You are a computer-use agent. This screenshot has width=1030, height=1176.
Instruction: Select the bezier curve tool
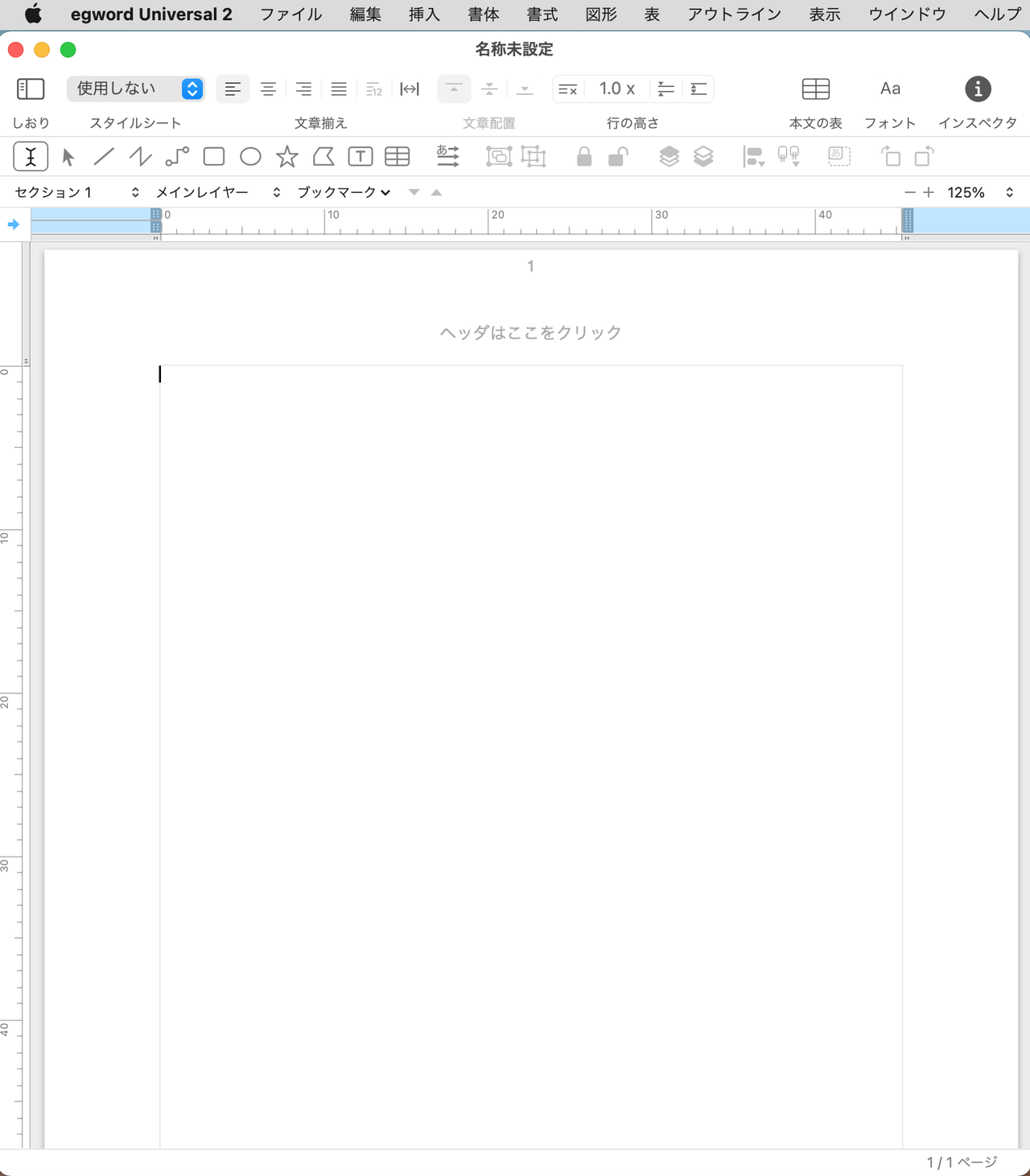click(177, 156)
